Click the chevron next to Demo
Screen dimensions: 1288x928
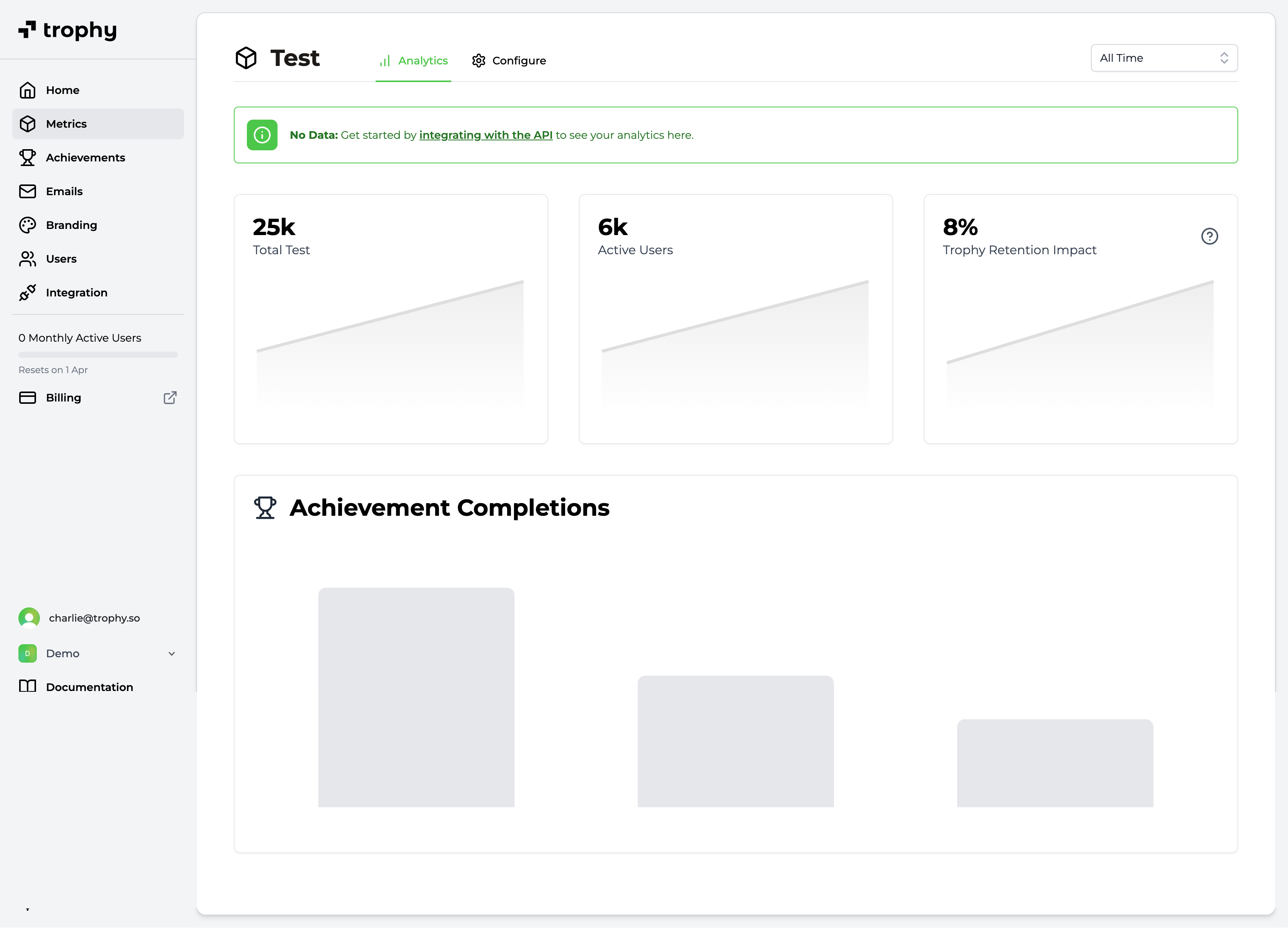(171, 654)
